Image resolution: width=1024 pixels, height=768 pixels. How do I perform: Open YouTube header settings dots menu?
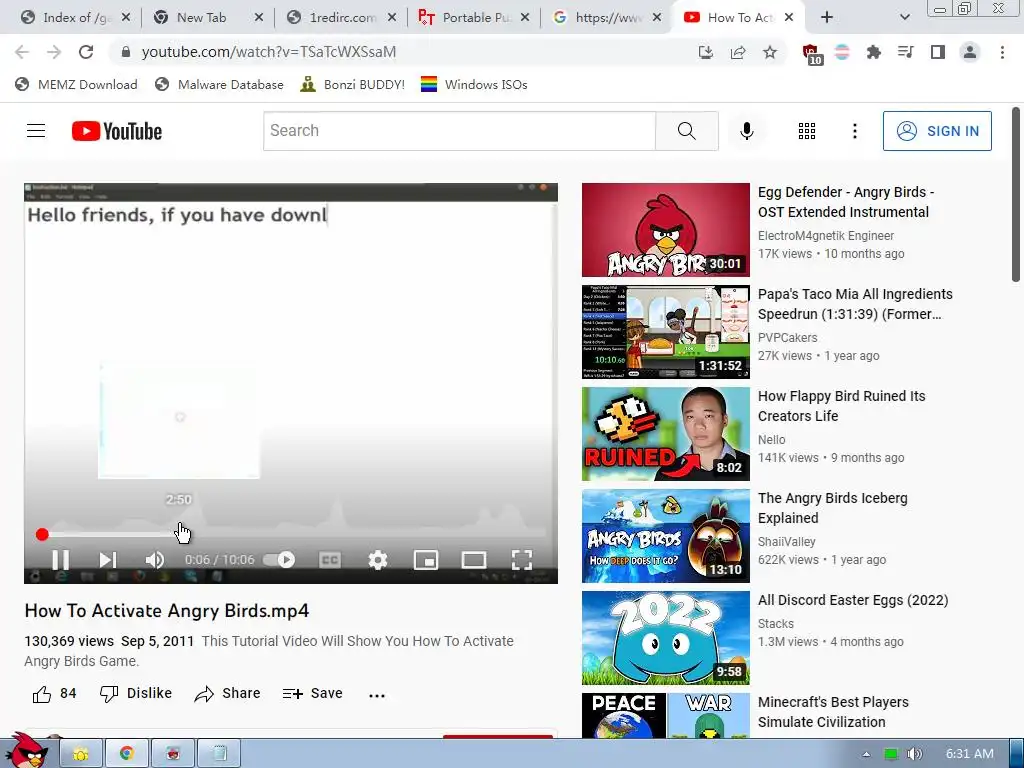pyautogui.click(x=854, y=131)
